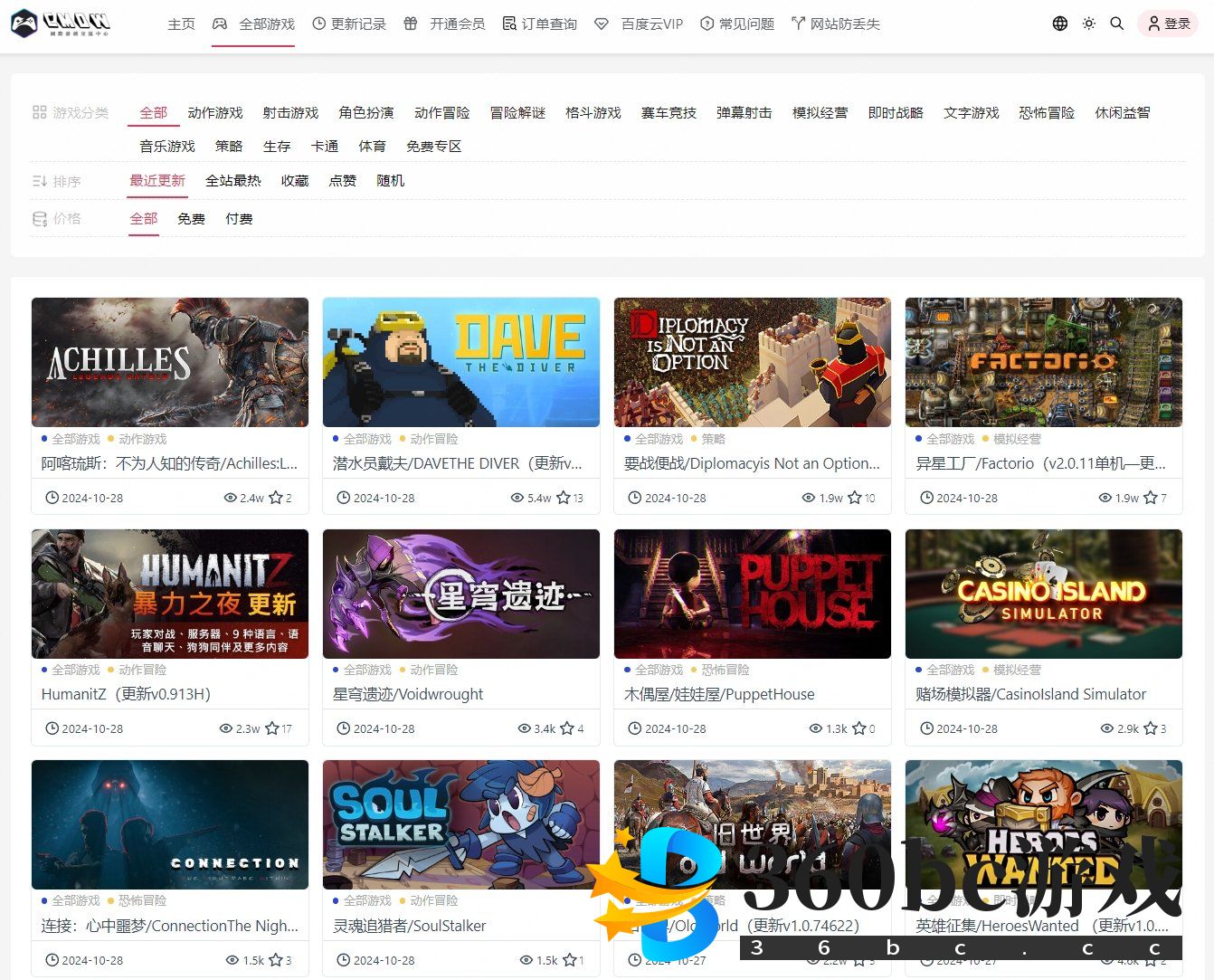Open the language globe icon
This screenshot has width=1214, height=980.
pos(1060,24)
